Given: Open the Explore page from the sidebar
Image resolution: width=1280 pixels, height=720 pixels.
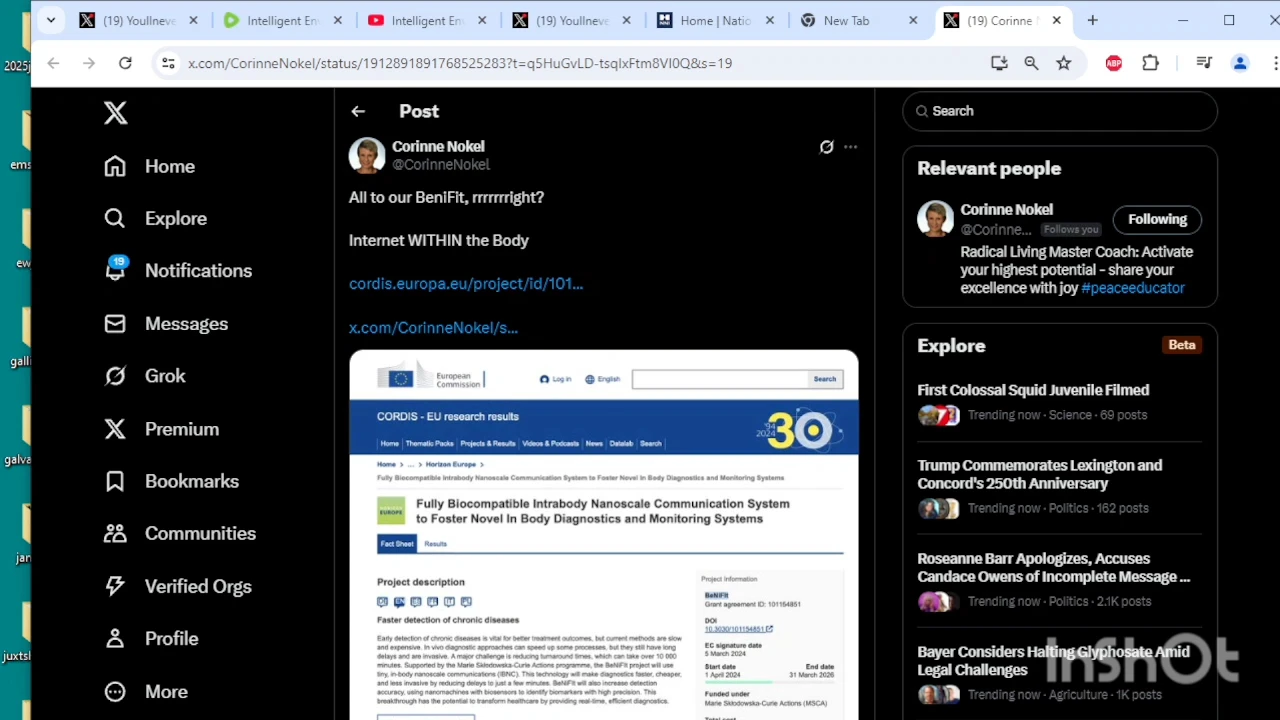Looking at the screenshot, I should pyautogui.click(x=155, y=218).
